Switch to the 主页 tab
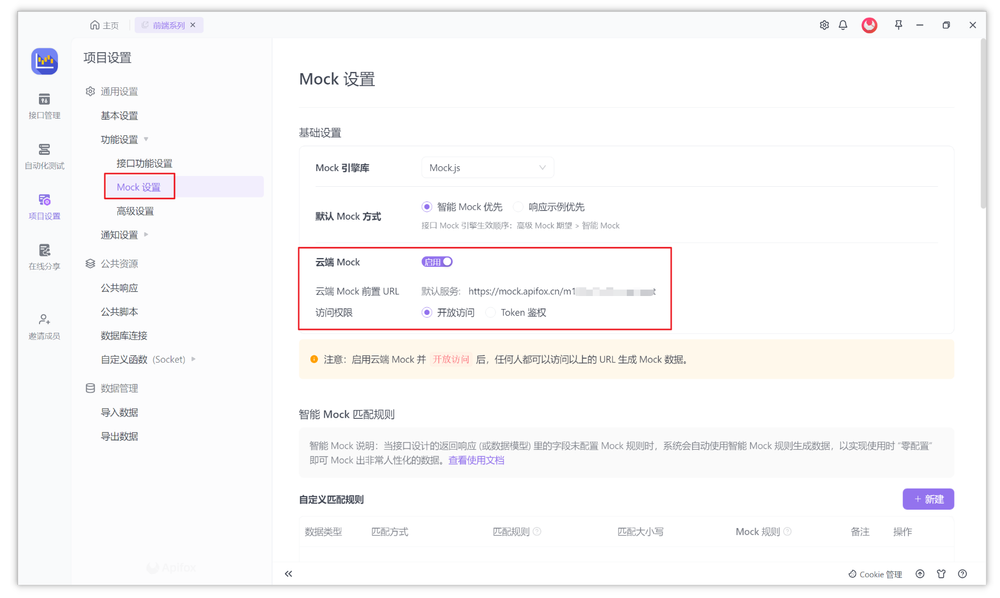 [x=105, y=24]
